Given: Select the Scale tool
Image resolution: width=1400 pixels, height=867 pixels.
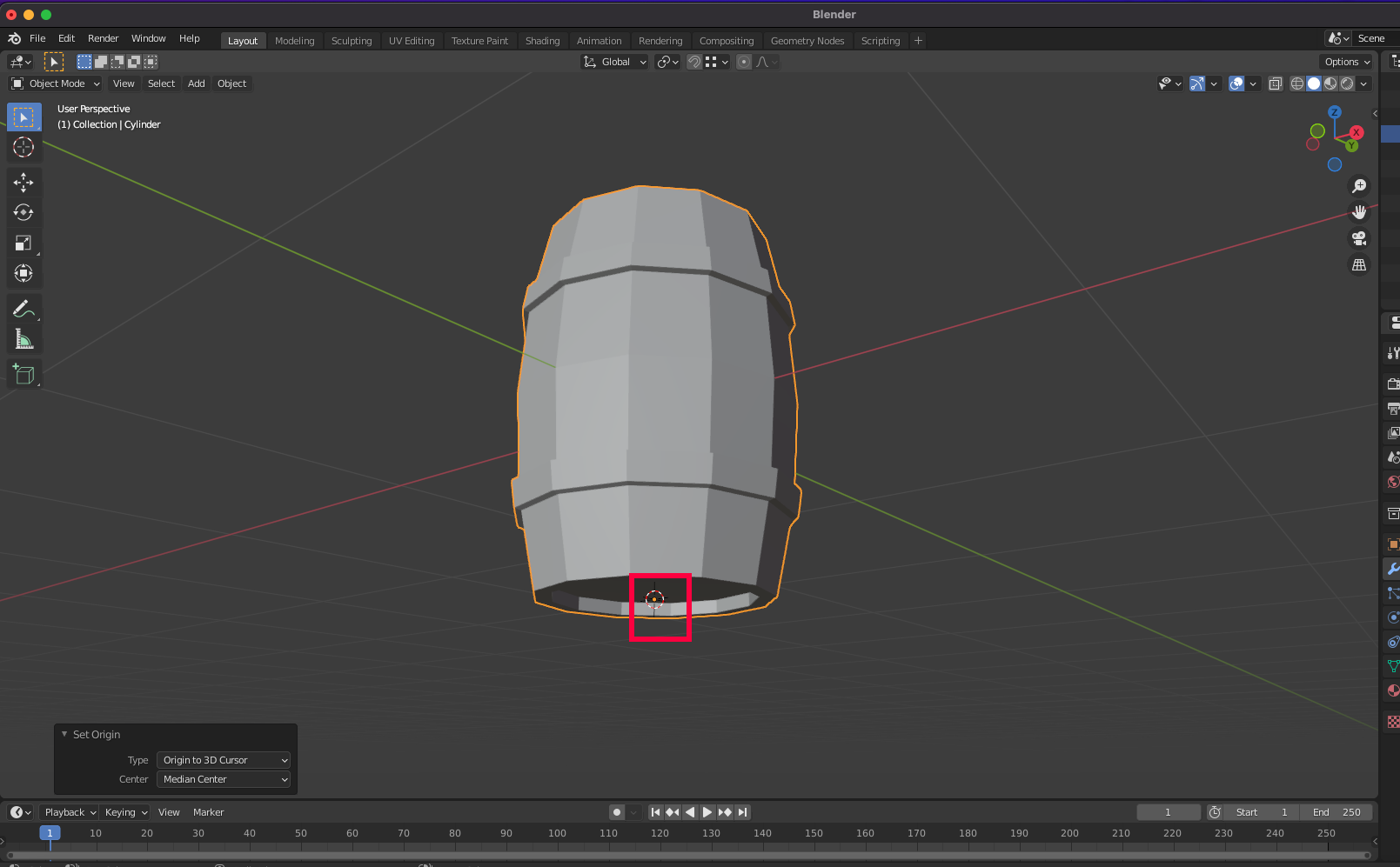Looking at the screenshot, I should tap(23, 243).
